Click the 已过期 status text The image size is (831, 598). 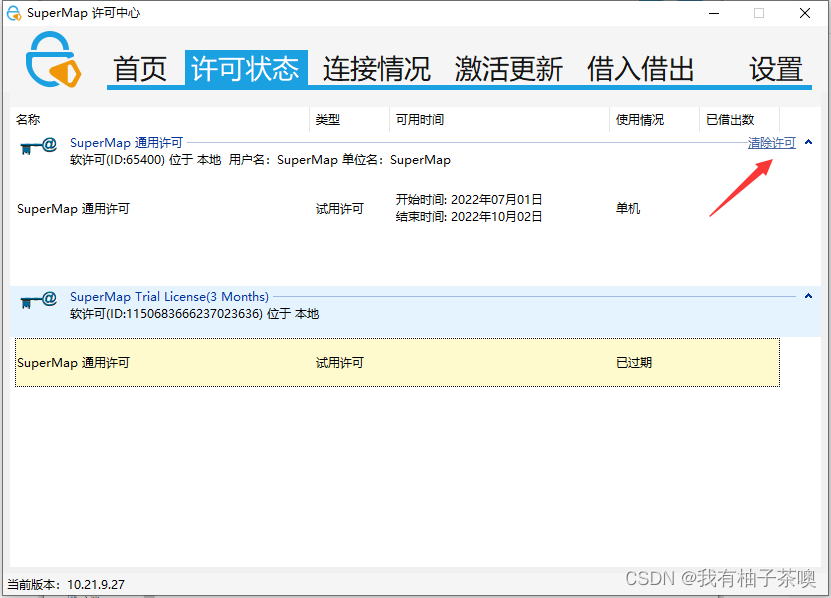pos(634,363)
